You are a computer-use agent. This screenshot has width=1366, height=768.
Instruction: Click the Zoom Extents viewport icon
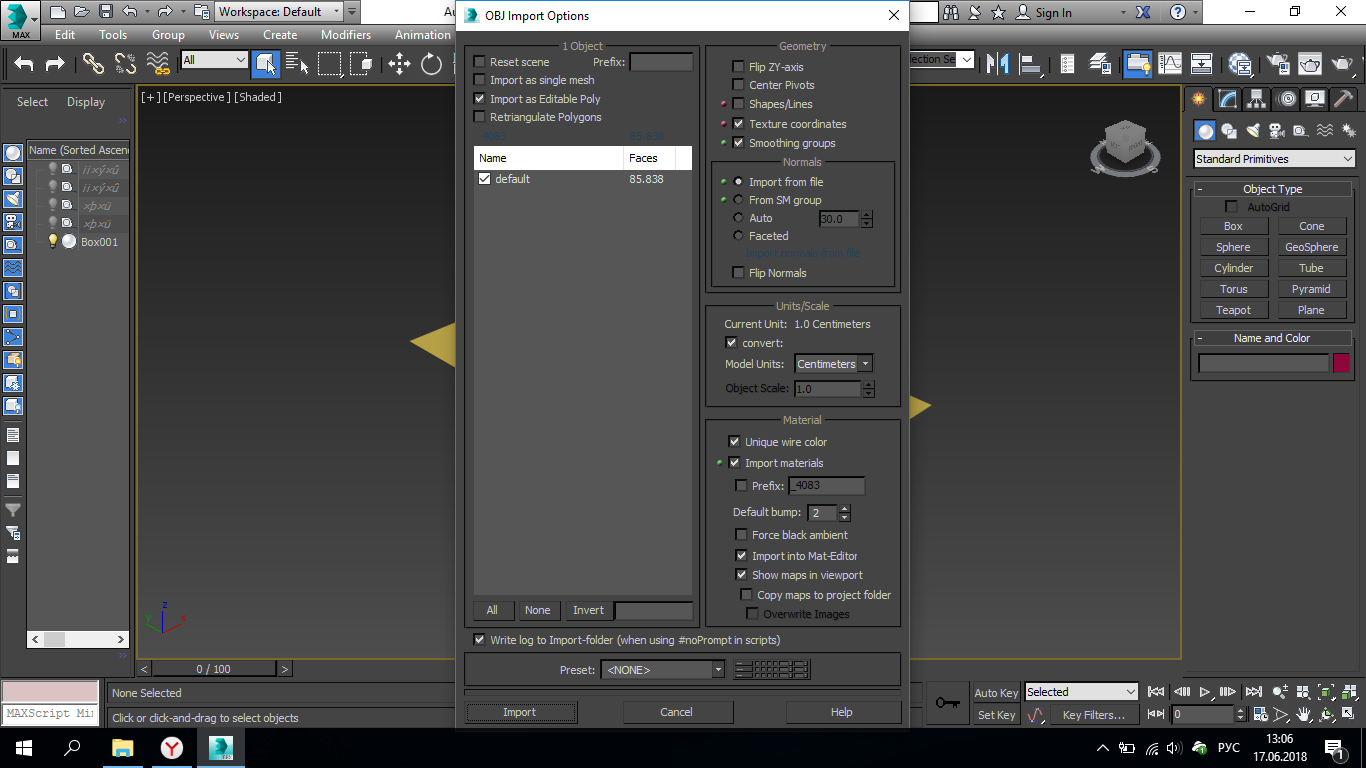(x=1325, y=692)
